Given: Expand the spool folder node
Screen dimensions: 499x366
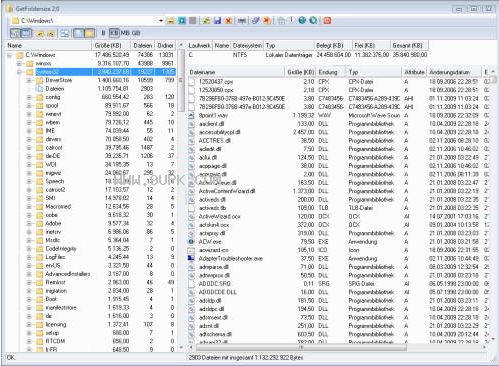Looking at the screenshot, I should [29, 106].
